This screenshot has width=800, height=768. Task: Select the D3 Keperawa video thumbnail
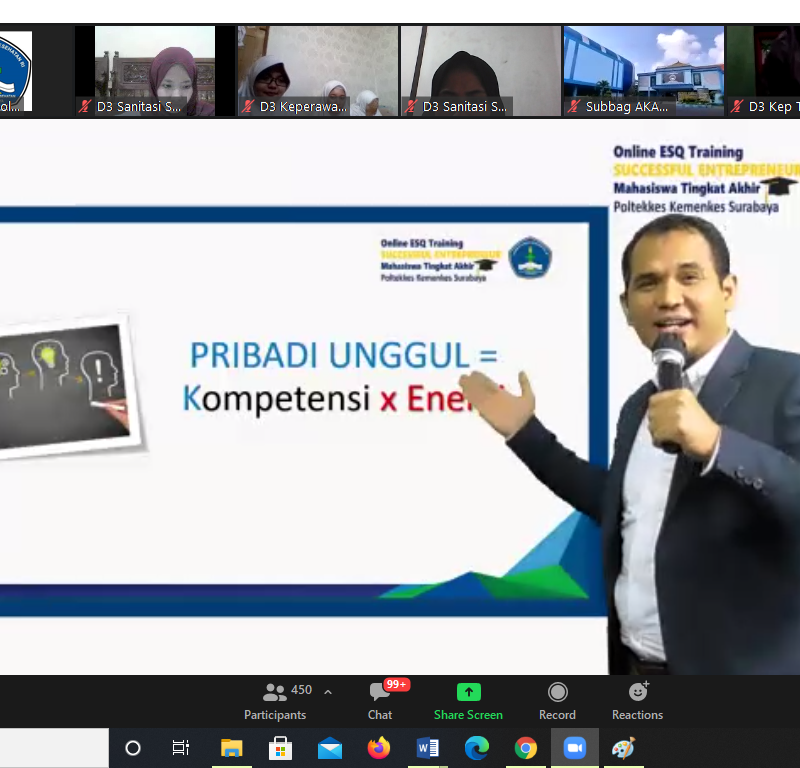pos(318,70)
